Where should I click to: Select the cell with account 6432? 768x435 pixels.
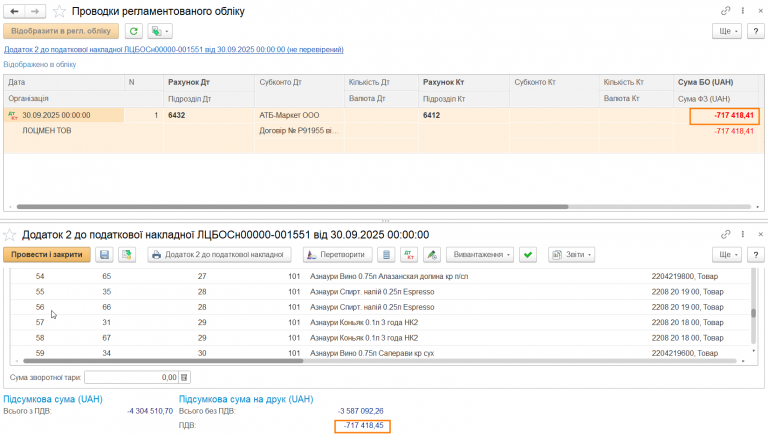209,115
